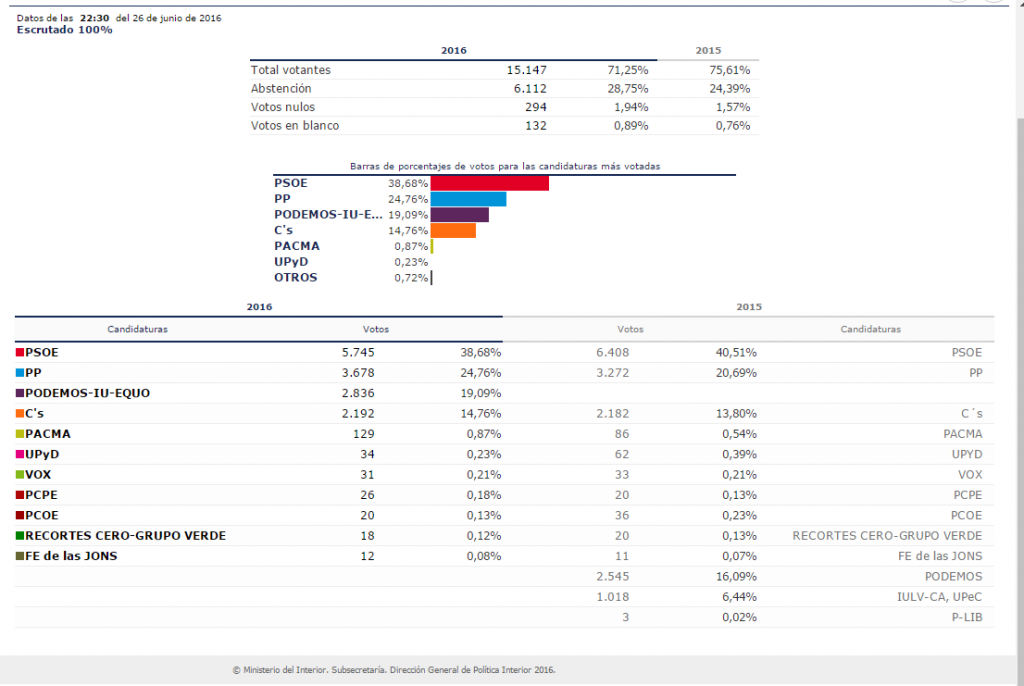The width and height of the screenshot is (1024, 686).
Task: Click the PODEMOS-IU-EQUO vote count '2.836'
Action: [358, 393]
